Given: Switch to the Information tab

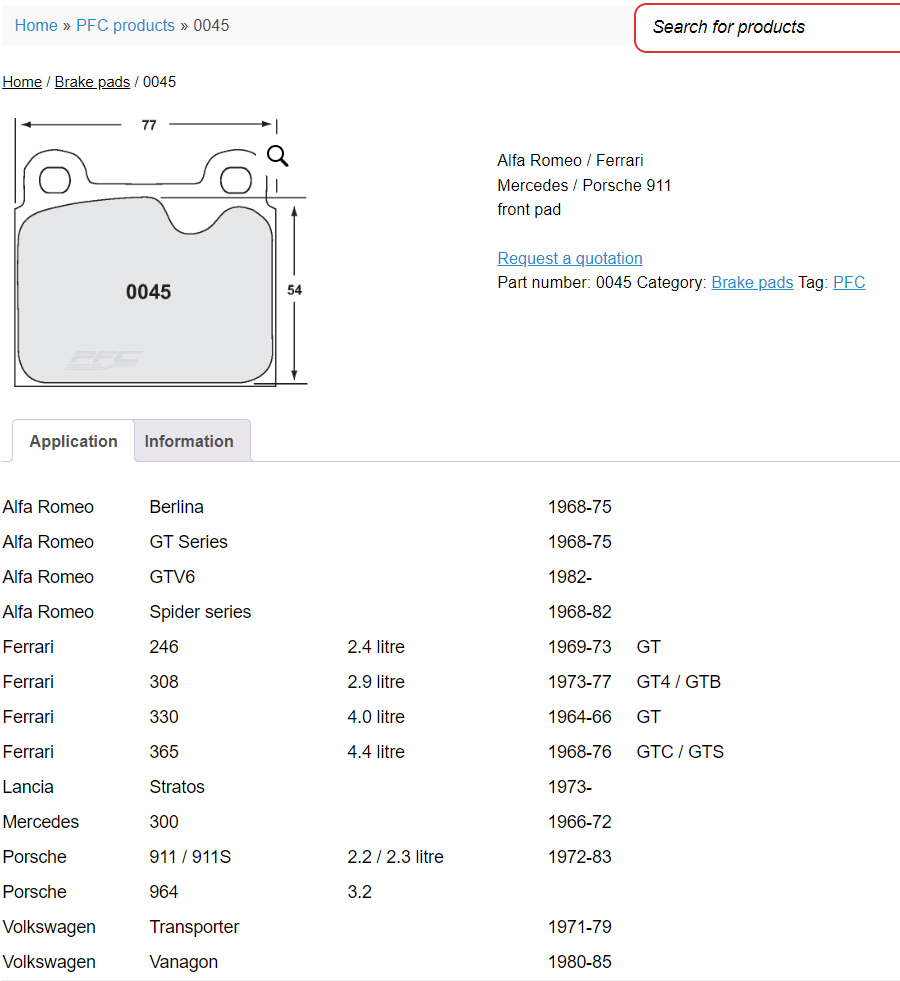Looking at the screenshot, I should pyautogui.click(x=189, y=441).
